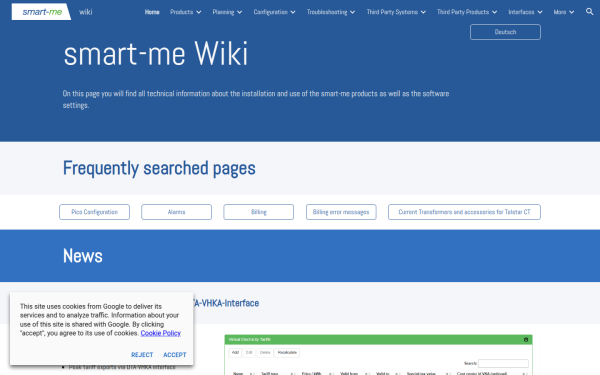Expand the Third Party Systems chevron
This screenshot has width=600, height=375.
click(423, 12)
